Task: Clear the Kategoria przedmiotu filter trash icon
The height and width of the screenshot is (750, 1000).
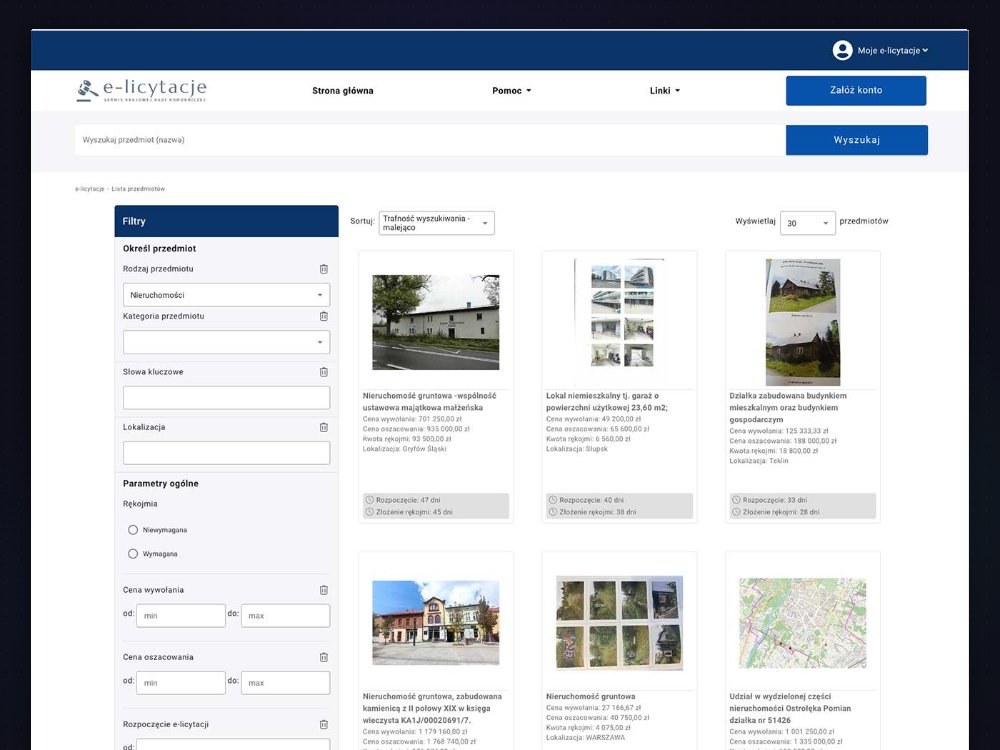Action: point(323,316)
